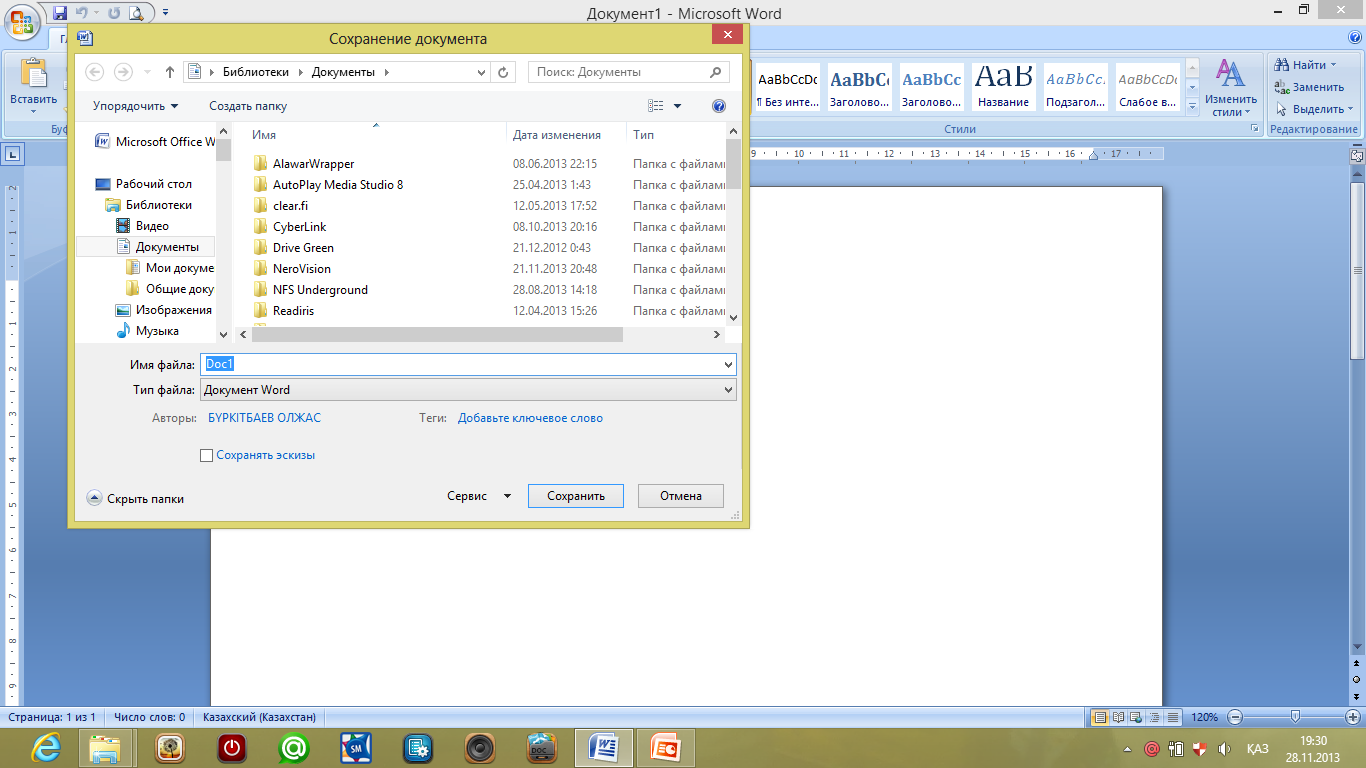Click the dialog Help question mark icon
Viewport: 1366px width, 768px height.
(718, 106)
